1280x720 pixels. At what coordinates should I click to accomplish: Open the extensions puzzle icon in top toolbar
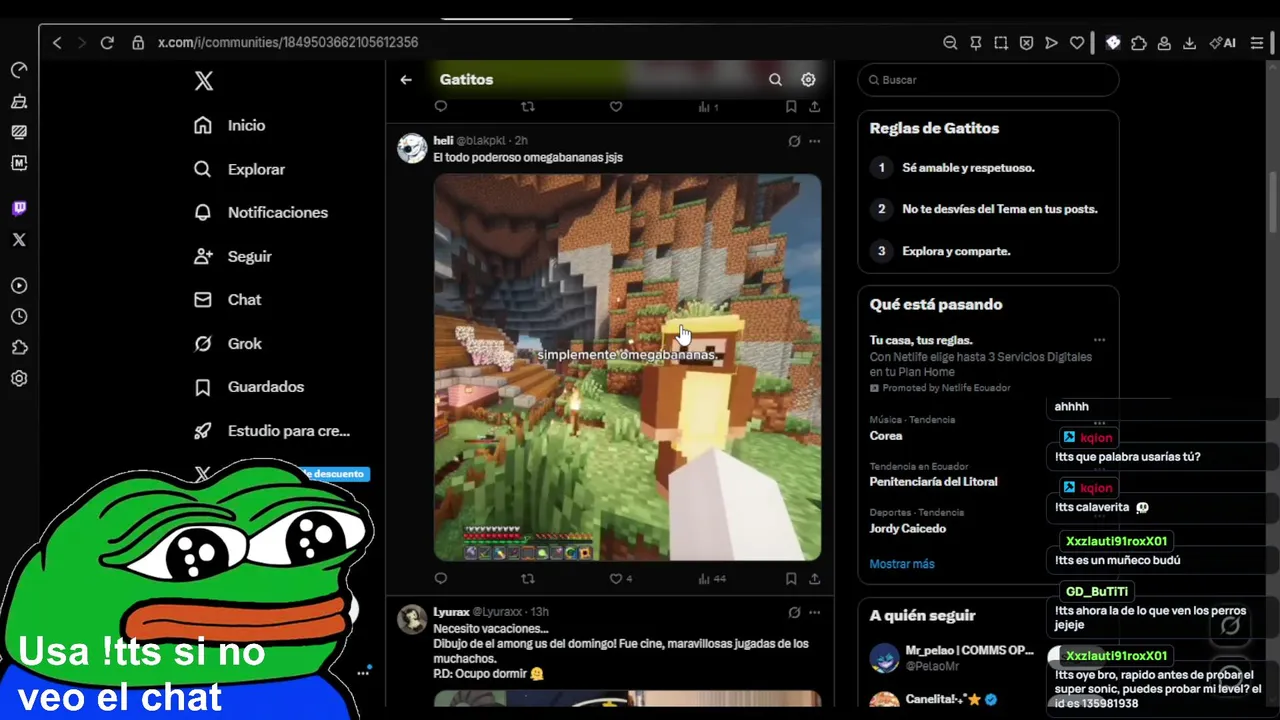(x=1139, y=43)
